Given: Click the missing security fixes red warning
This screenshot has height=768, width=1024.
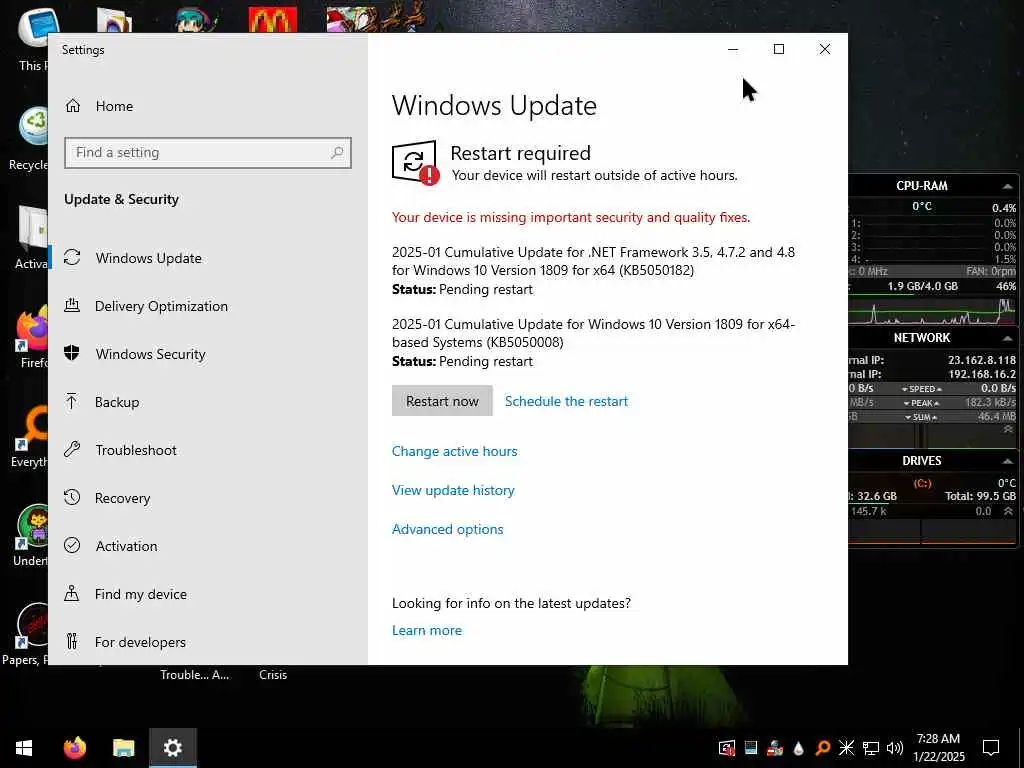Looking at the screenshot, I should [571, 217].
